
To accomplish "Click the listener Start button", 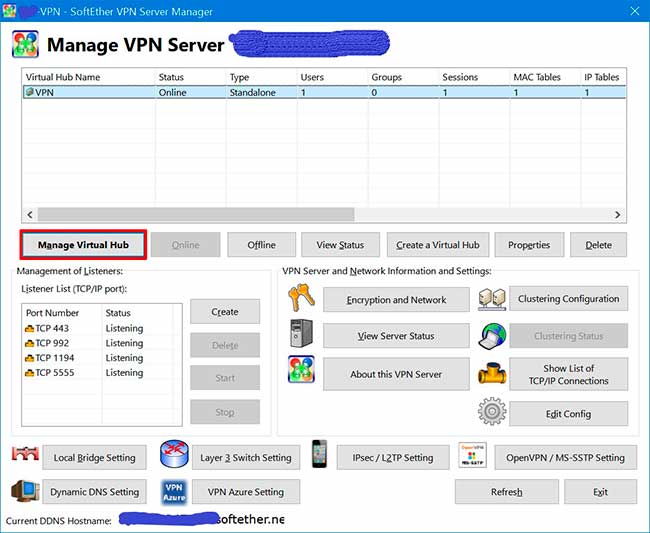I will 225,378.
